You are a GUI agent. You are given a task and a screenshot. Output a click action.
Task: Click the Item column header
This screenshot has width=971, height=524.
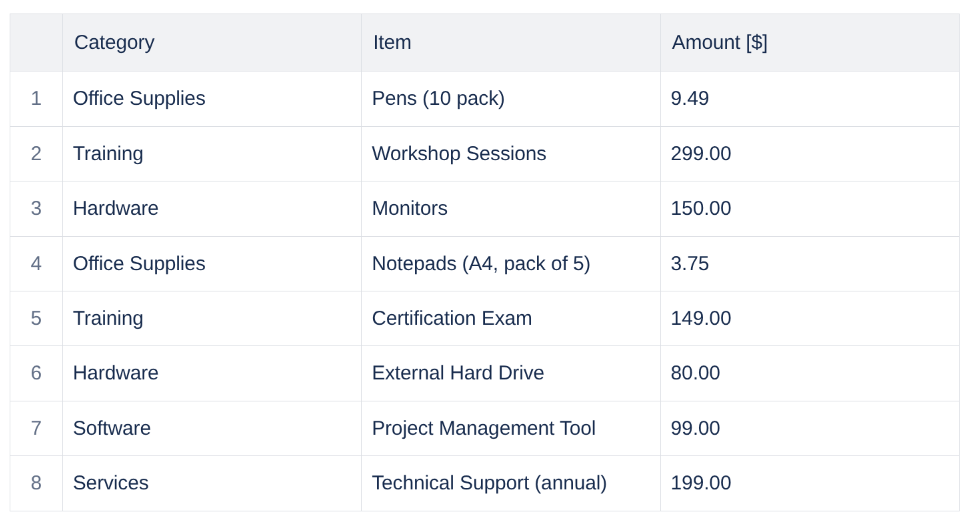pyautogui.click(x=392, y=42)
